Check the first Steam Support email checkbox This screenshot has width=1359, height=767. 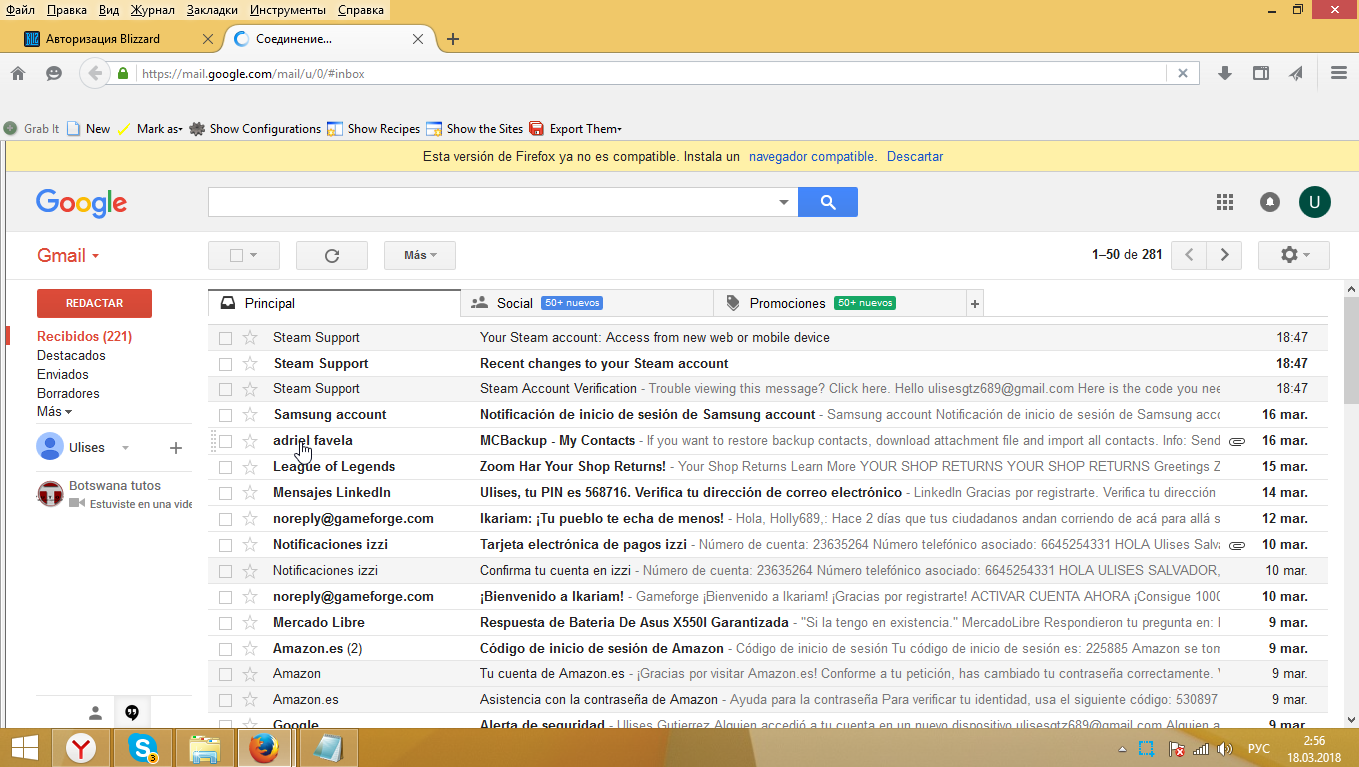225,338
